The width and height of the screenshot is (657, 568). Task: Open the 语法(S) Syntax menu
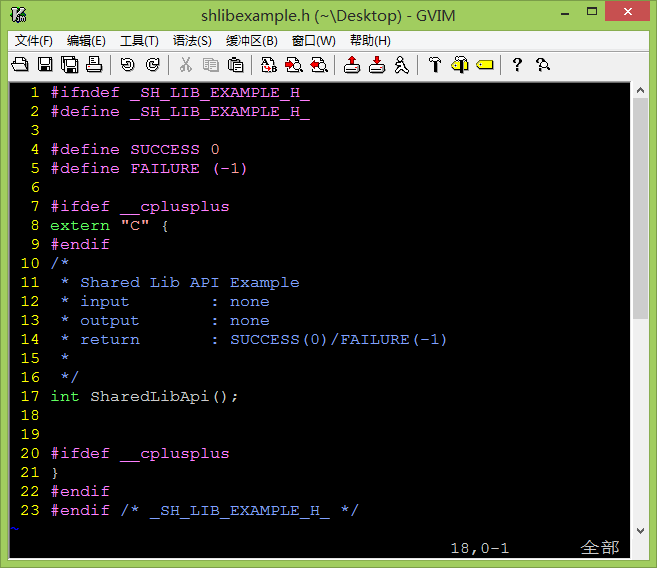(192, 41)
